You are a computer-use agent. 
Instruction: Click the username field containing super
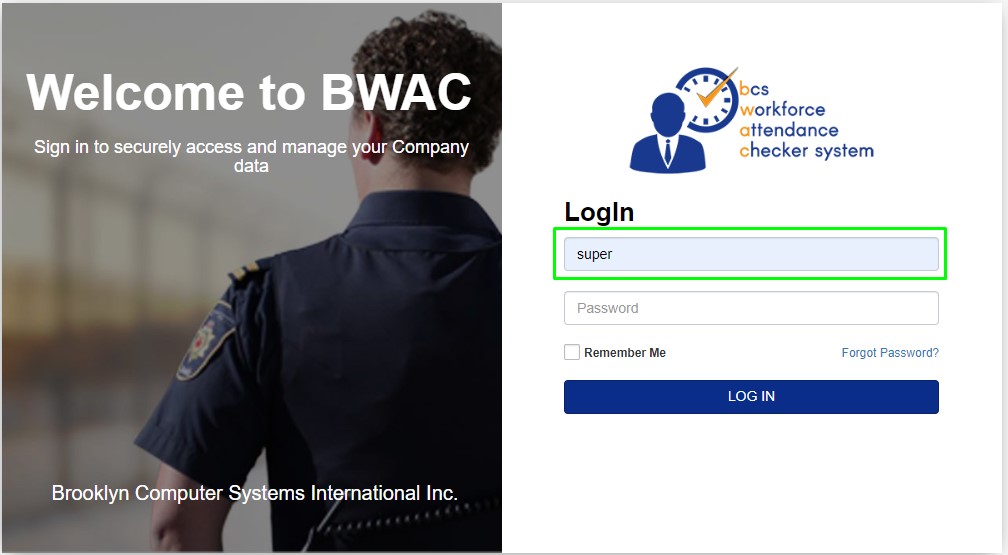click(751, 254)
